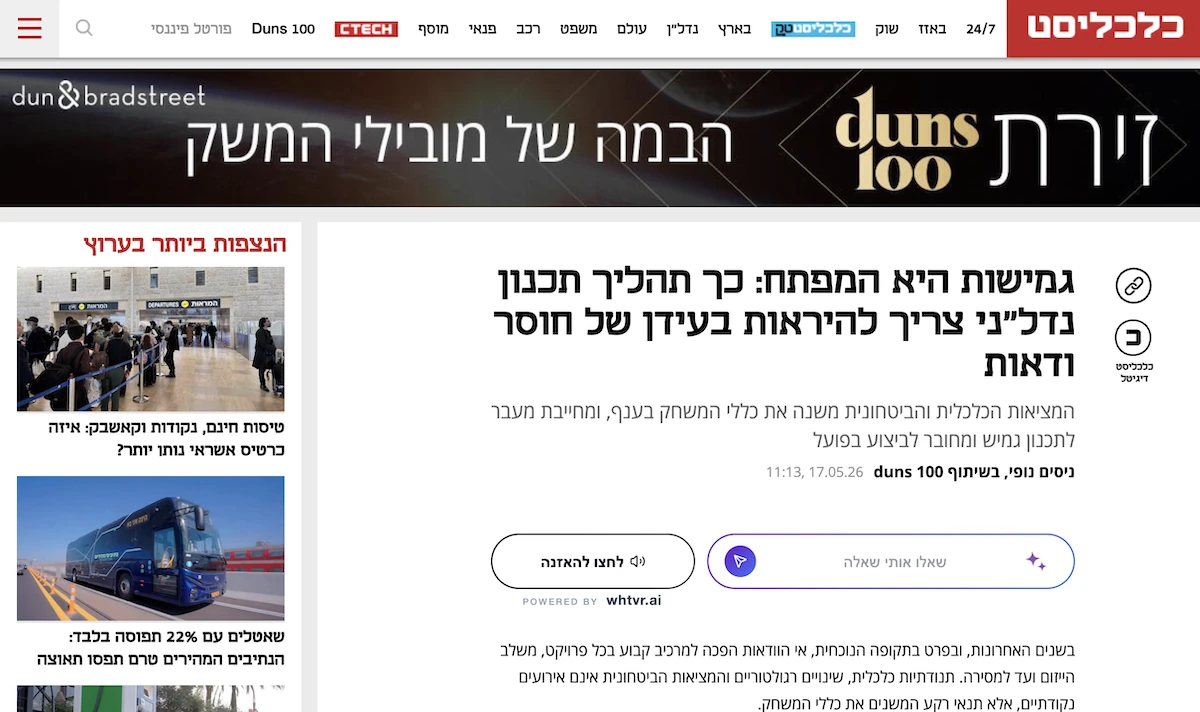Click the הנצפות ביותר בערוץ heading
Image resolution: width=1200 pixels, height=712 pixels.
(x=185, y=243)
